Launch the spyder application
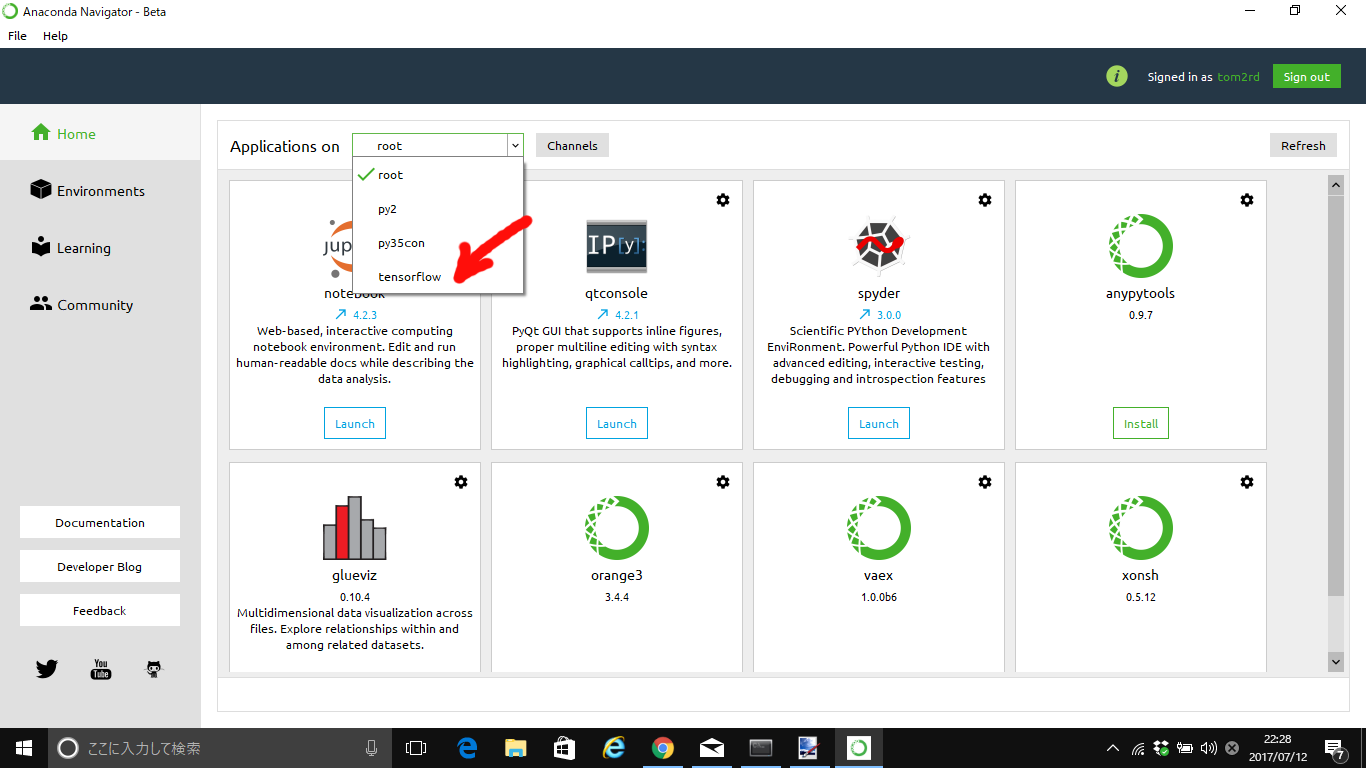The height and width of the screenshot is (768, 1366). click(879, 424)
